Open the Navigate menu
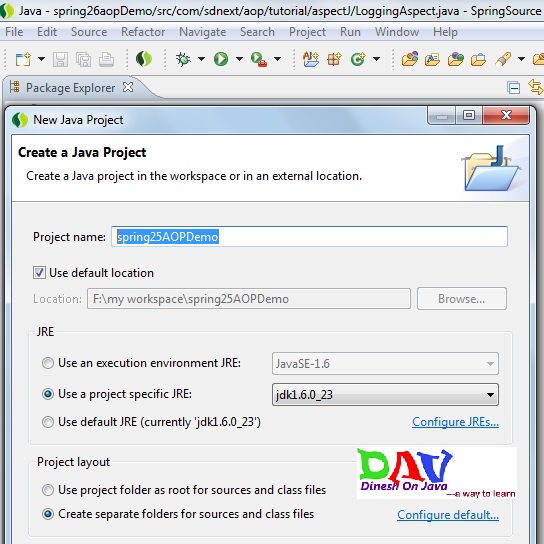Image resolution: width=544 pixels, height=544 pixels. (203, 32)
